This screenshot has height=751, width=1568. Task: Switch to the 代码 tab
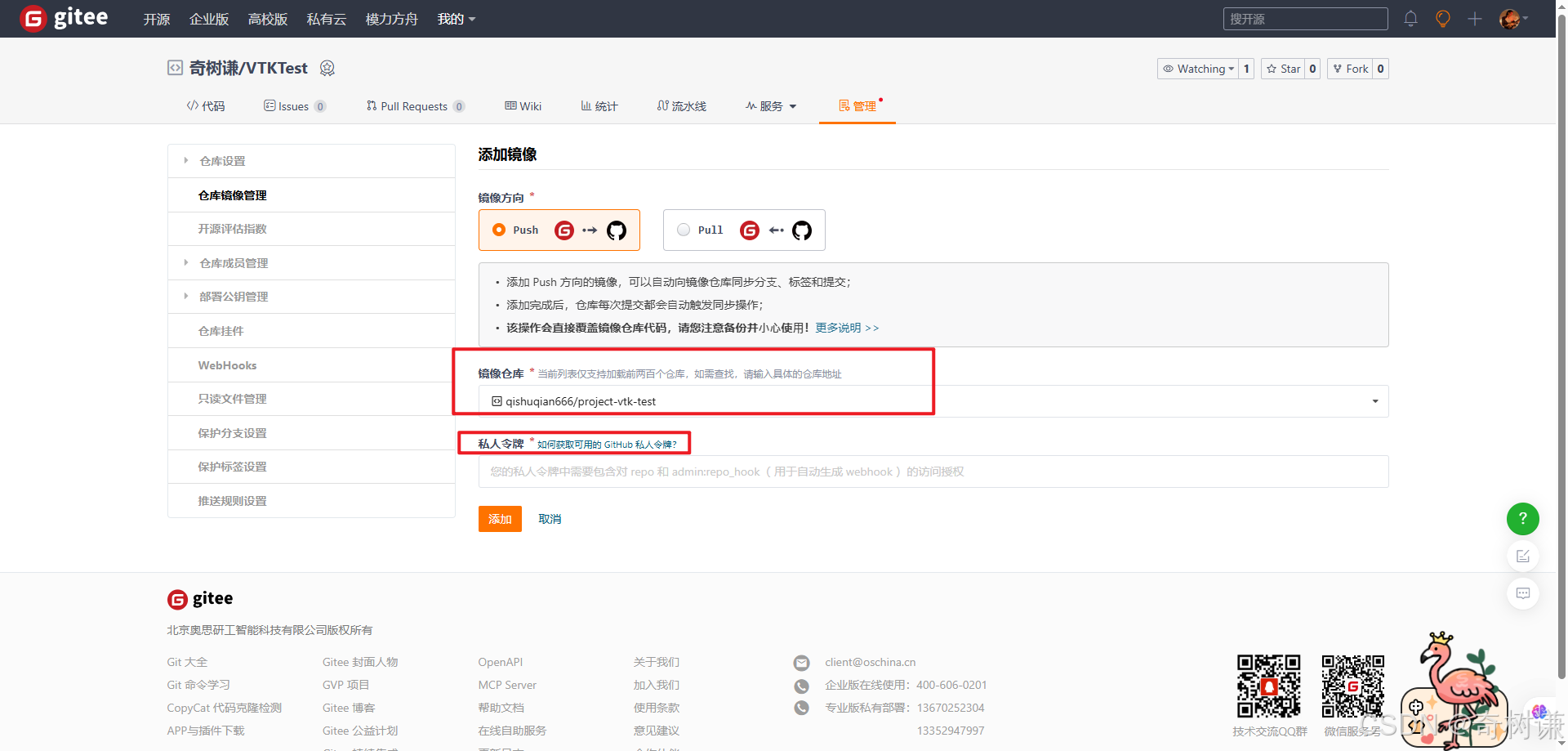206,106
